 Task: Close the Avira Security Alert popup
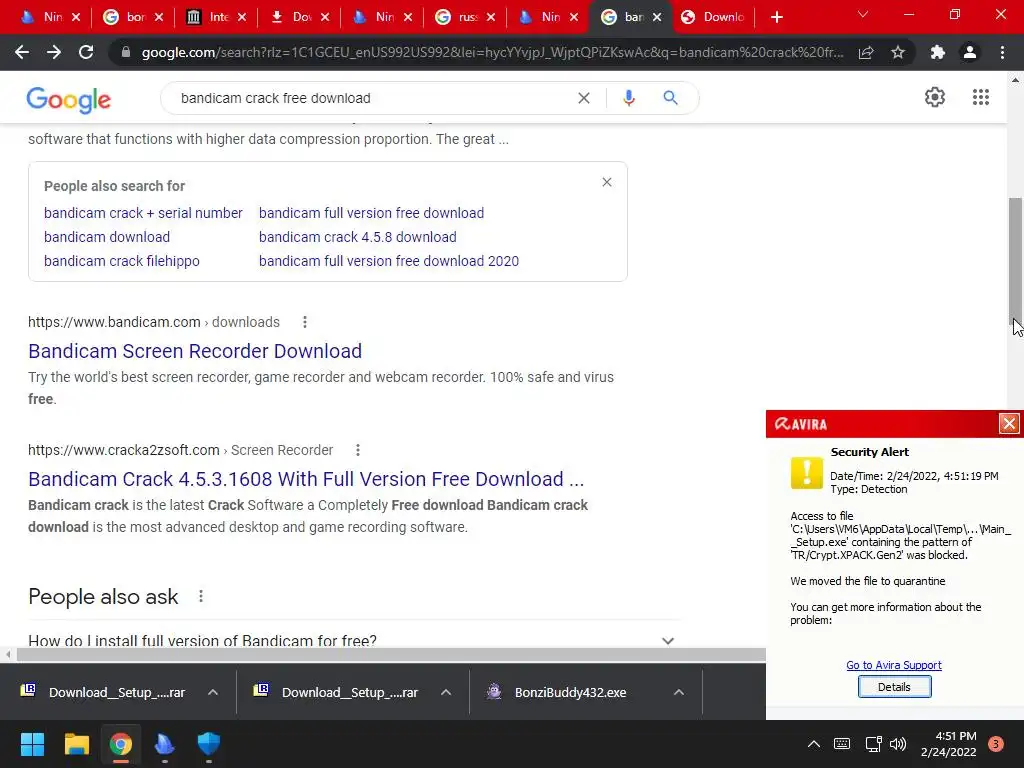pos(1009,424)
